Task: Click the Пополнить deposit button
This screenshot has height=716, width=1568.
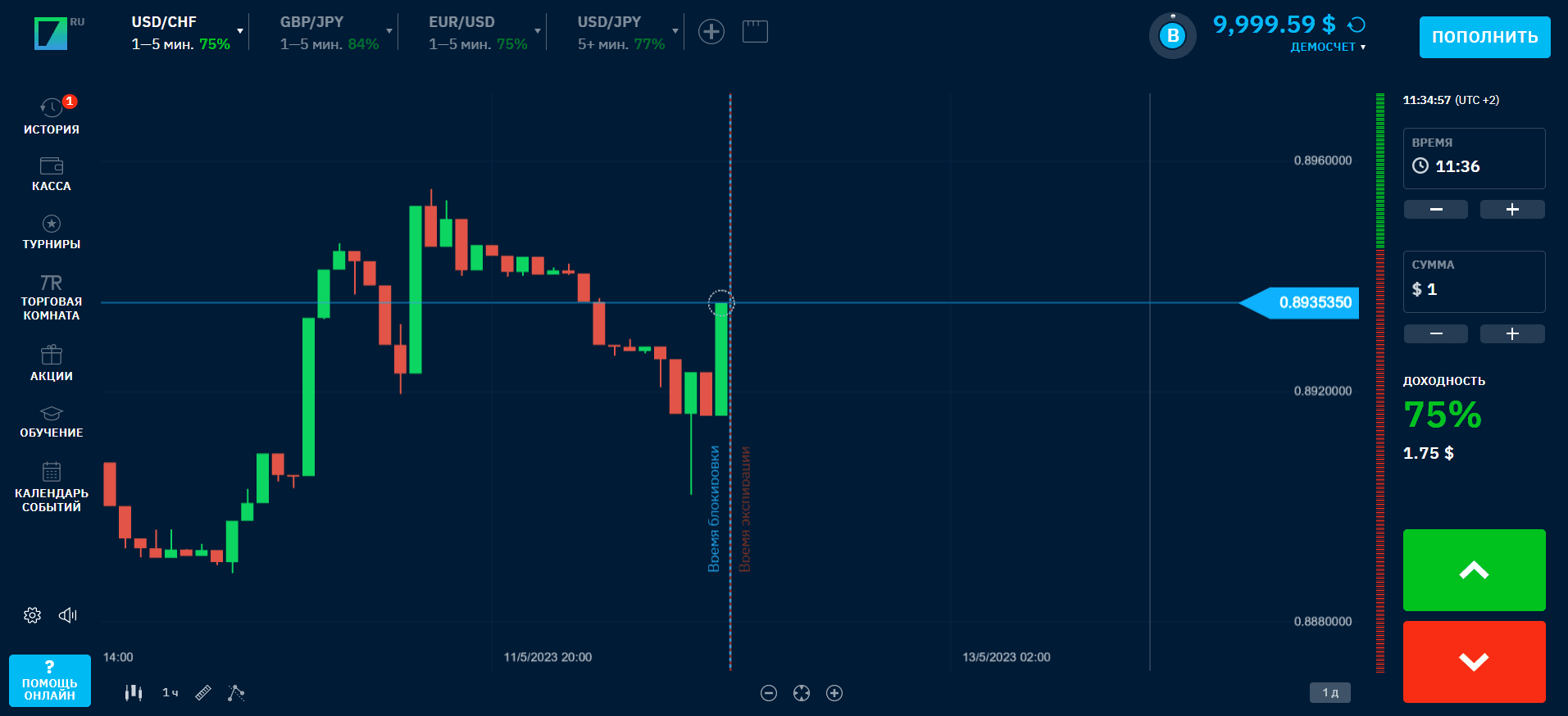Action: point(1484,37)
